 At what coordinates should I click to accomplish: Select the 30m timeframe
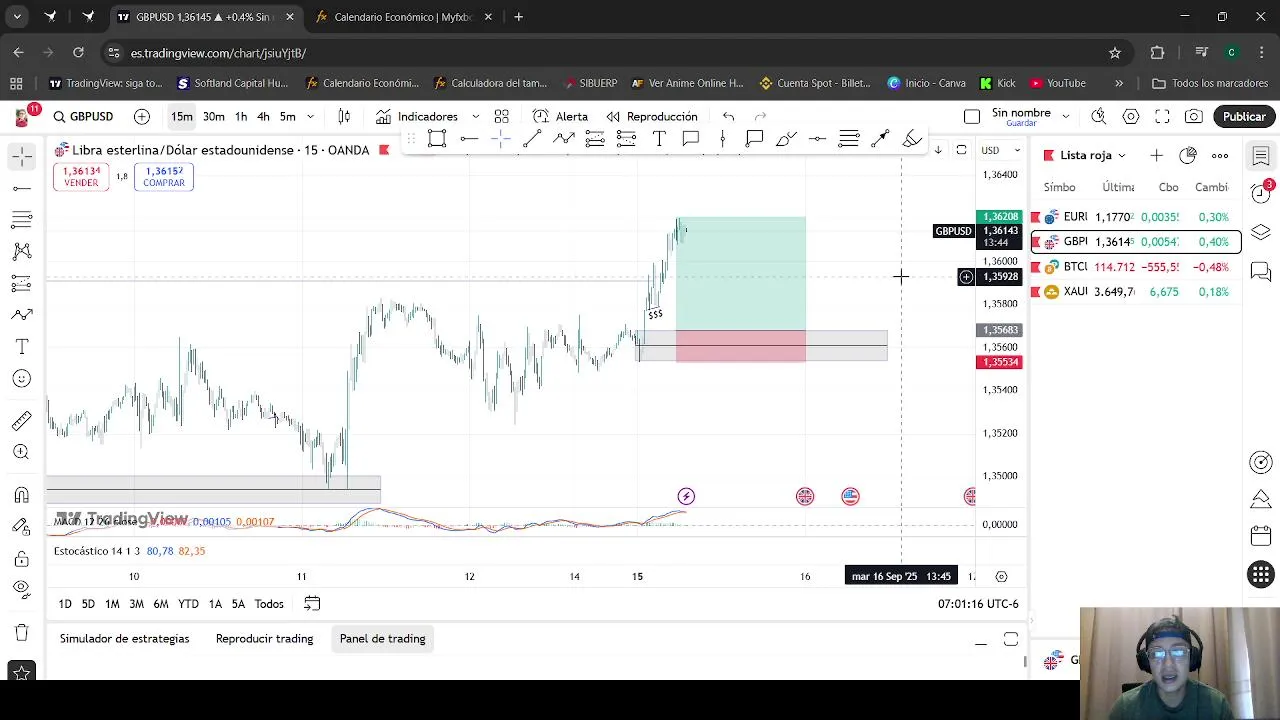pyautogui.click(x=214, y=117)
